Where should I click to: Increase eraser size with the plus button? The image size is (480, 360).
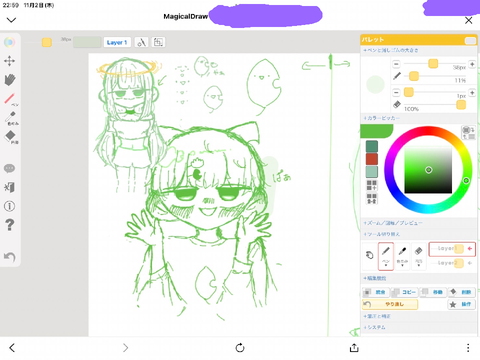[472, 92]
